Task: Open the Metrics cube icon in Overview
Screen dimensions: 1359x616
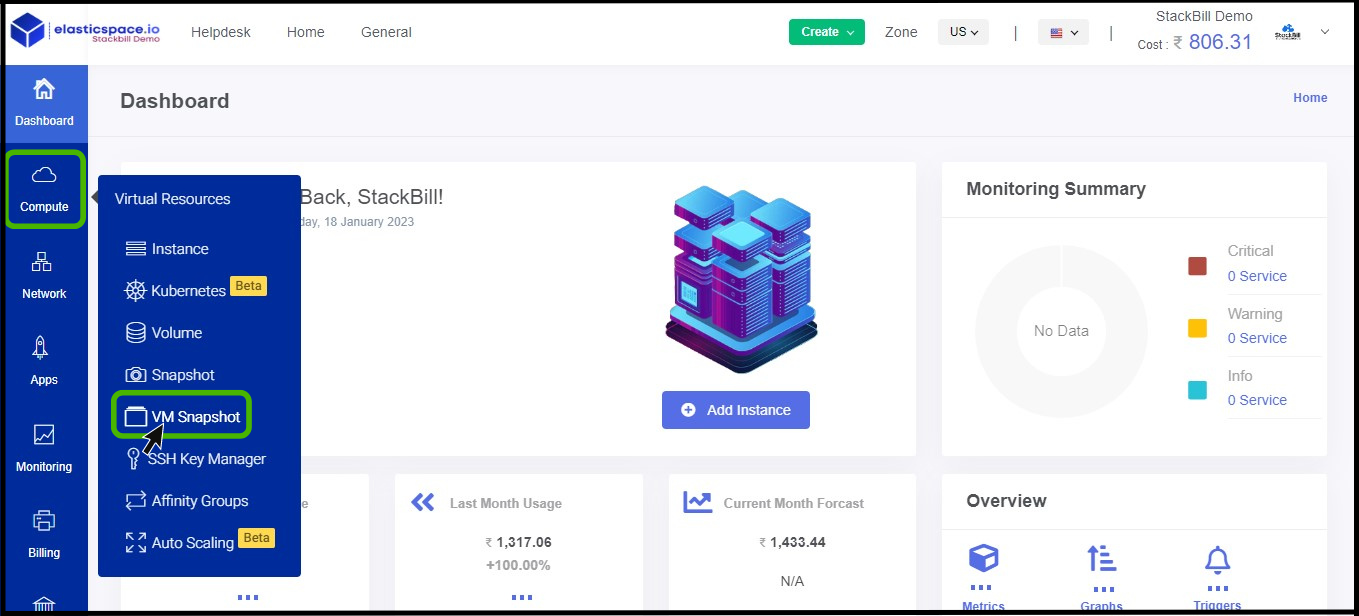Action: (983, 560)
